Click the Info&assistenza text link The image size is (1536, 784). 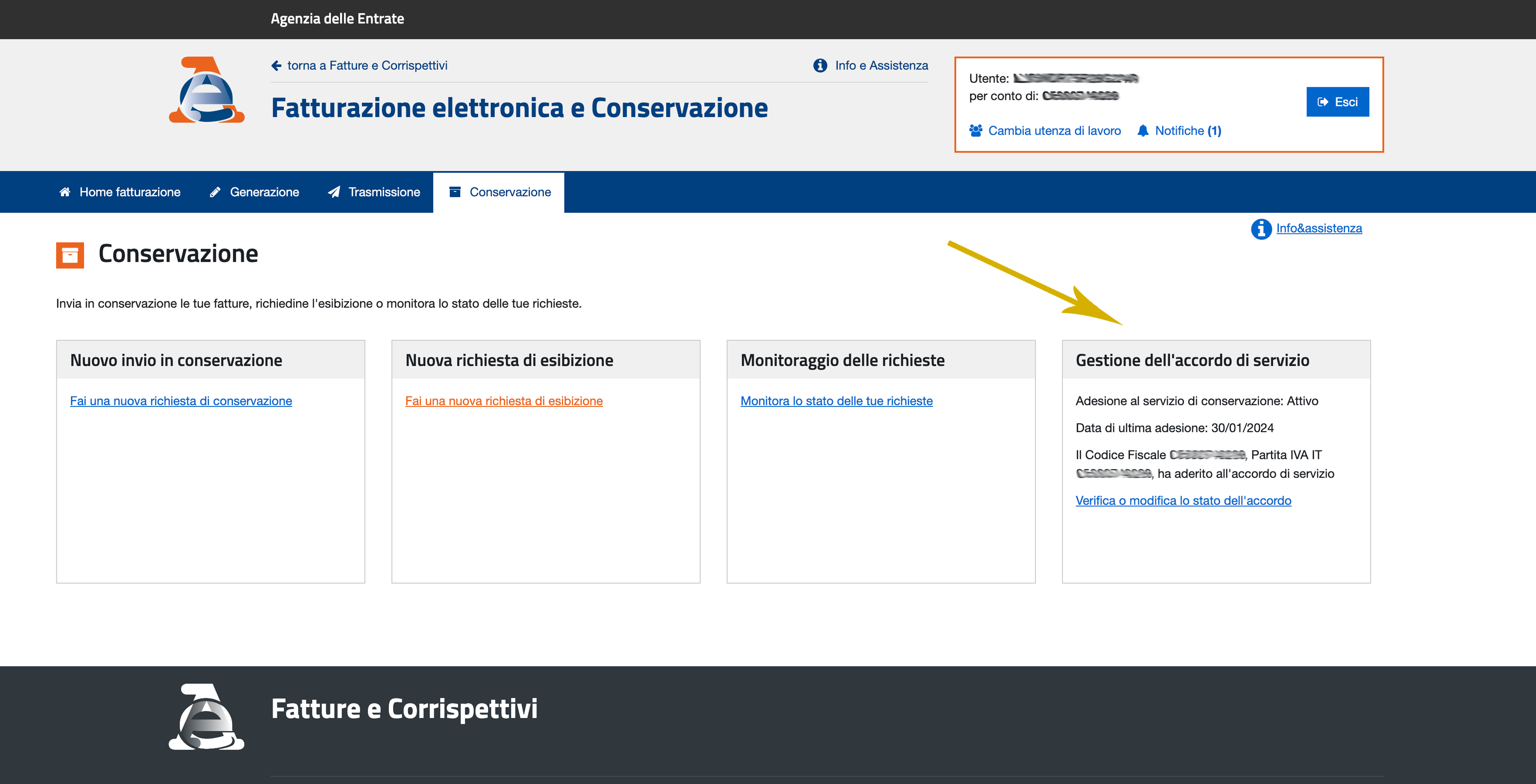point(1318,228)
